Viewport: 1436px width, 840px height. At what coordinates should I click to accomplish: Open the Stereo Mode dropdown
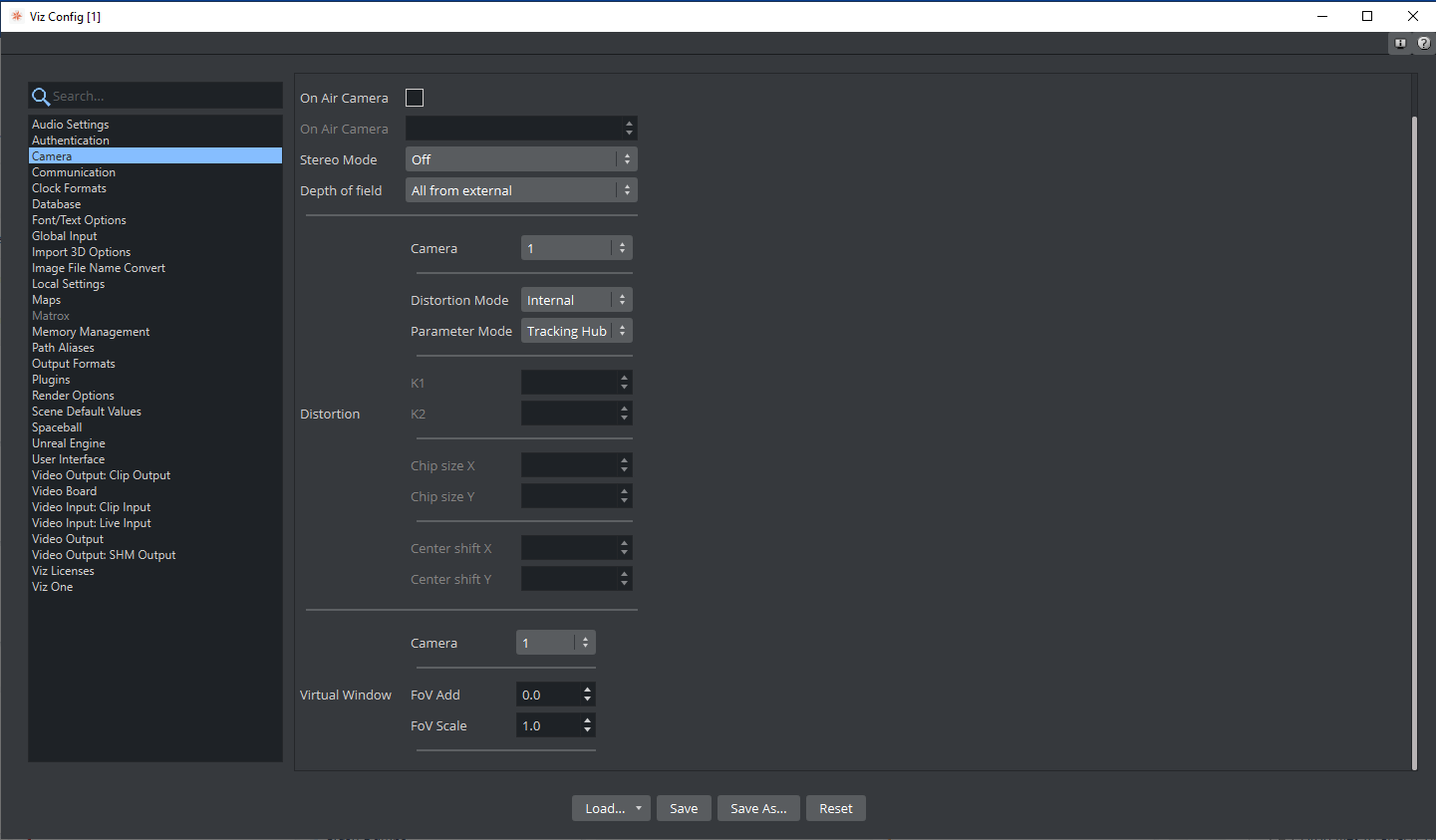point(520,159)
